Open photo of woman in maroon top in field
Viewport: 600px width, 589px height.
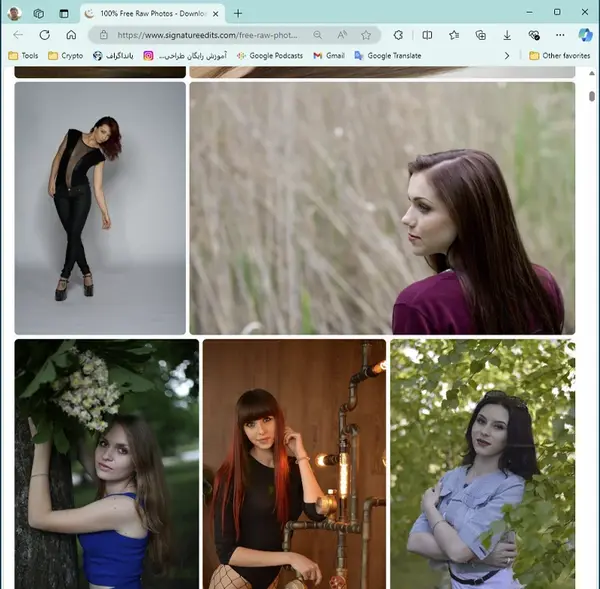(382, 208)
